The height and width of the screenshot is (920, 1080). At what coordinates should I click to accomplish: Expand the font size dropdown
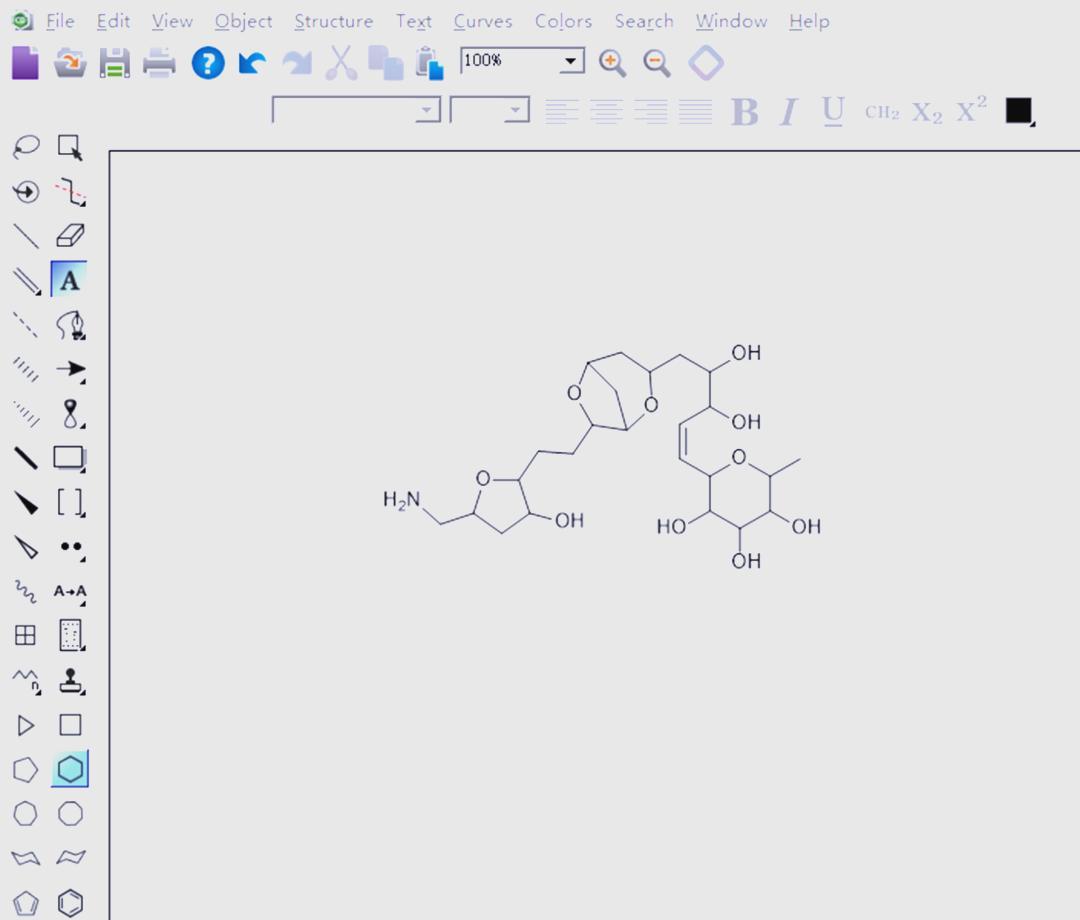coord(516,110)
